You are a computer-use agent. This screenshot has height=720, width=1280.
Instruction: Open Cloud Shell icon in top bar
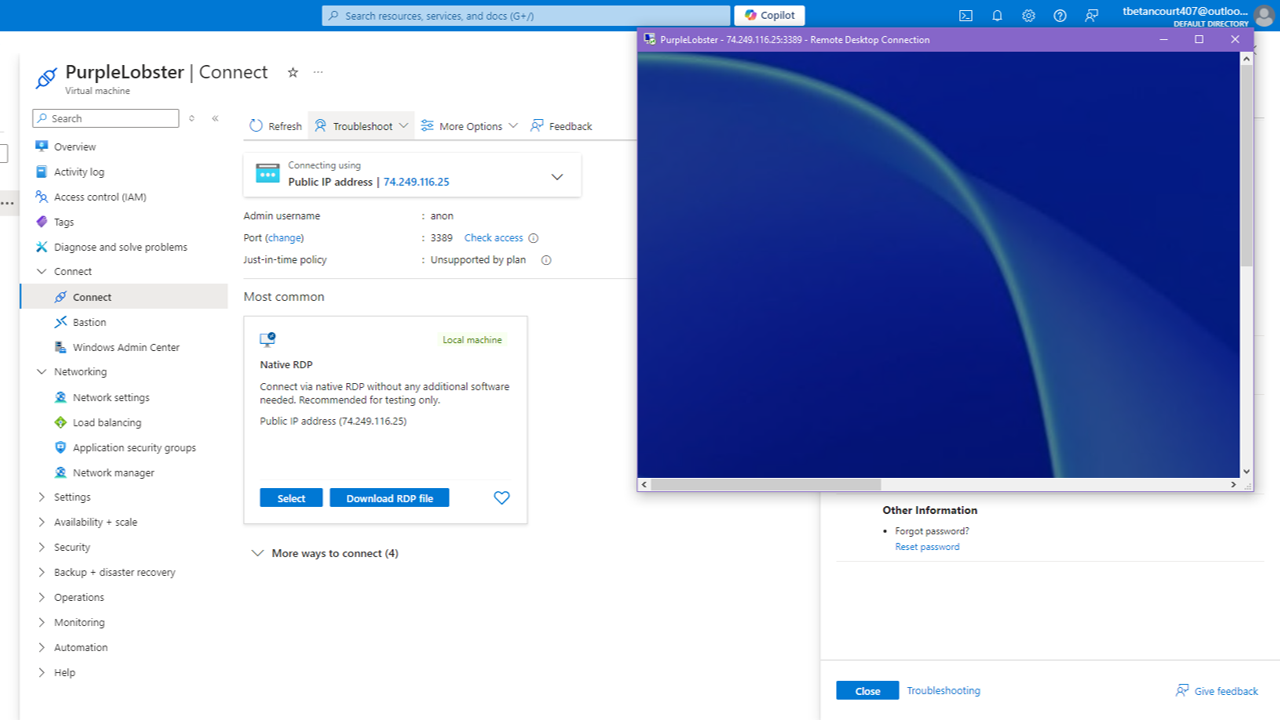click(x=965, y=15)
